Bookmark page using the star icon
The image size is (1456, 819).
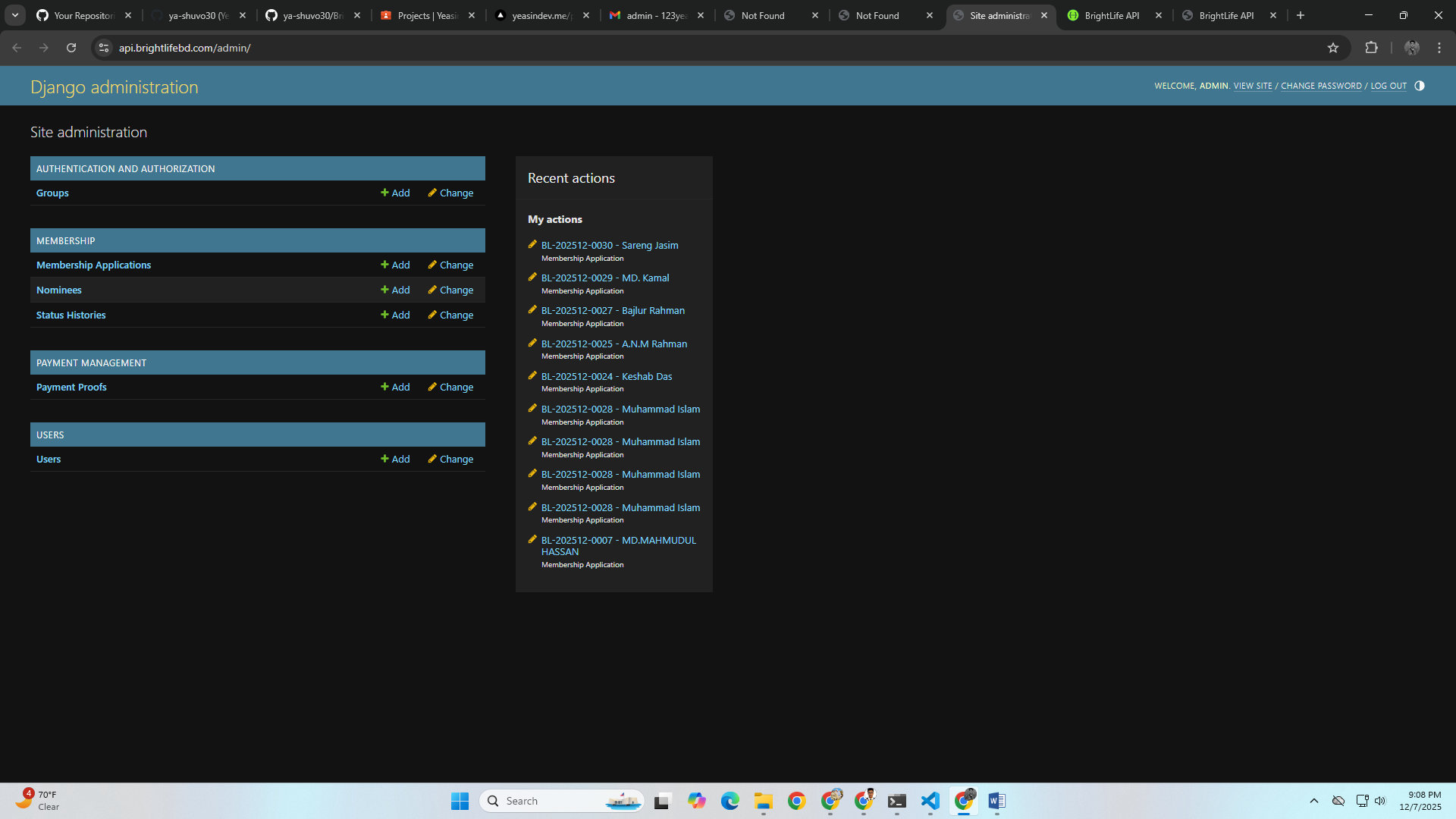pyautogui.click(x=1334, y=48)
